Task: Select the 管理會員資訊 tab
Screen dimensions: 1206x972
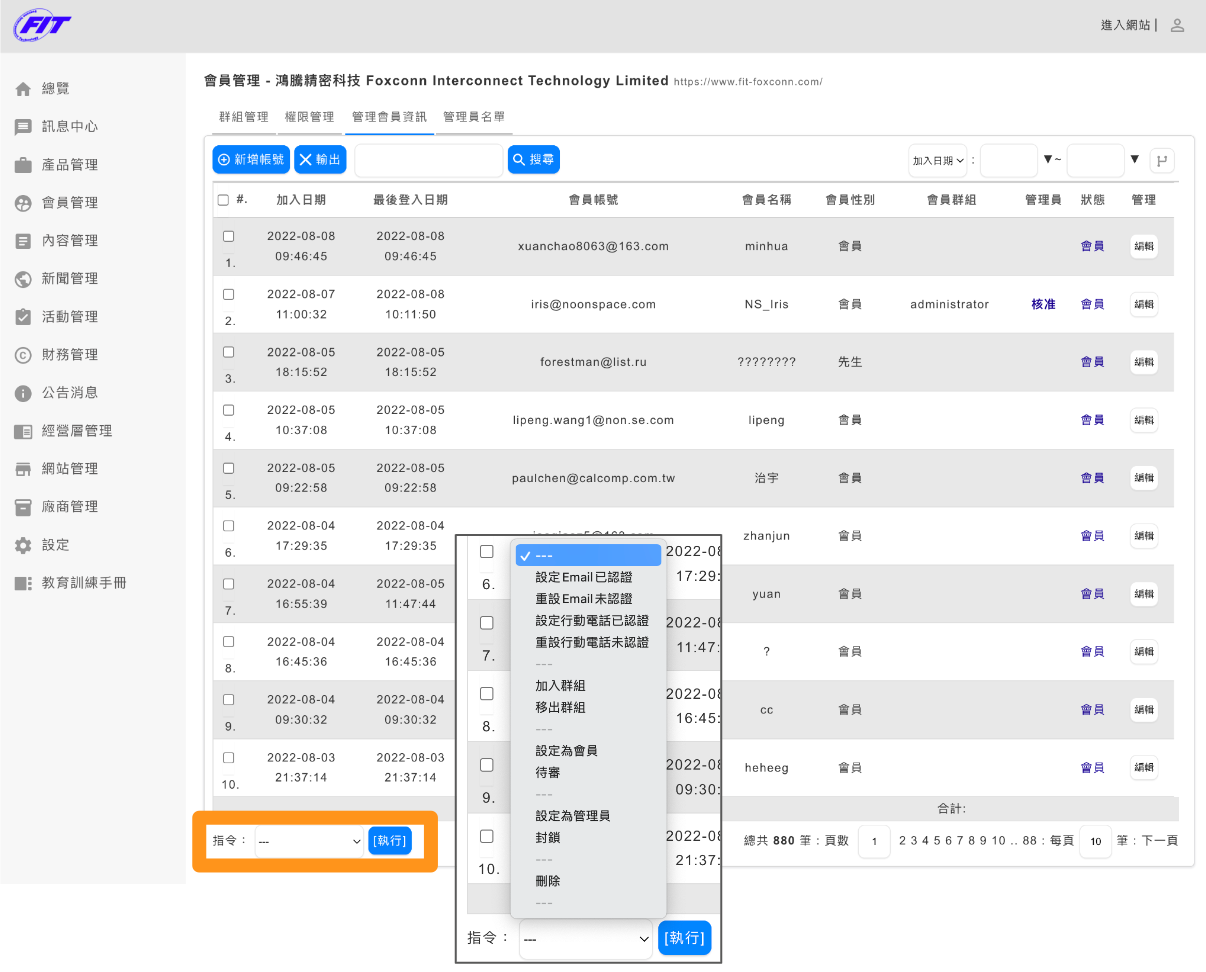Action: pyautogui.click(x=389, y=117)
